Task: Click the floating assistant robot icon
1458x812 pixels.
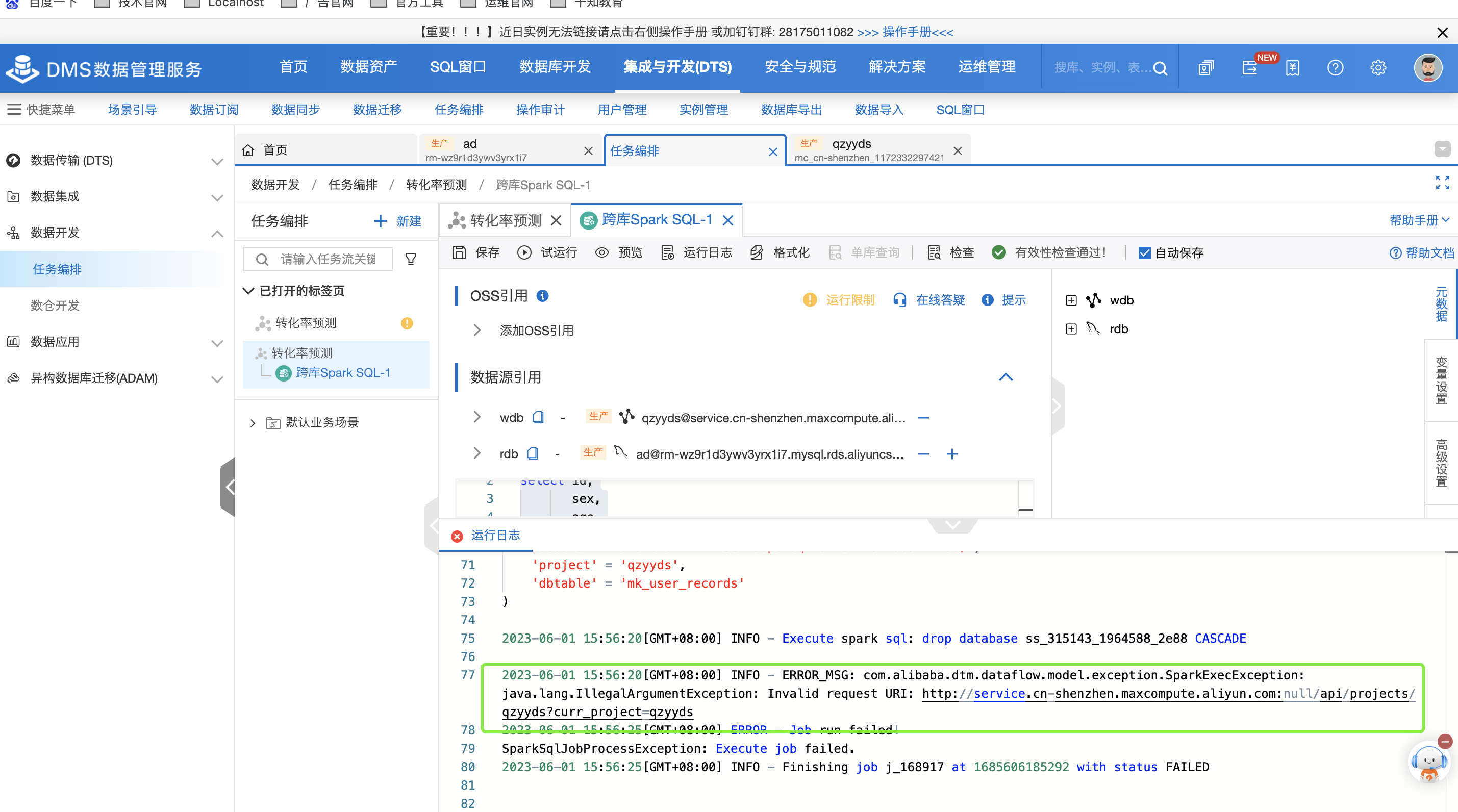Action: (1428, 762)
